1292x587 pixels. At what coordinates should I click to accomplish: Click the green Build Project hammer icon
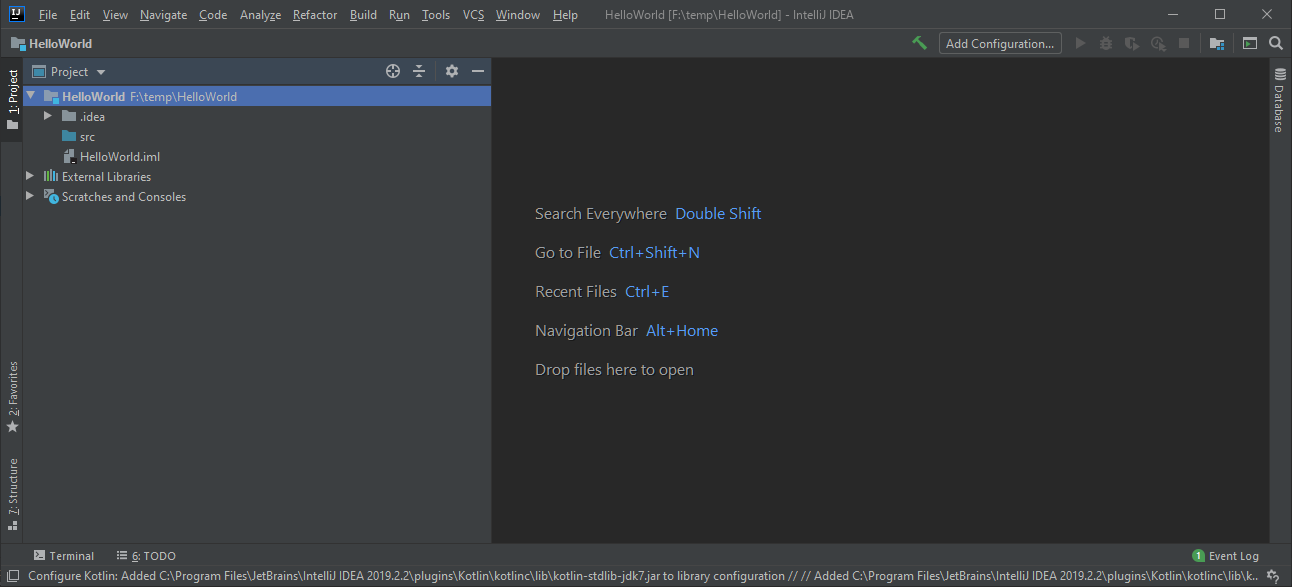tap(919, 43)
